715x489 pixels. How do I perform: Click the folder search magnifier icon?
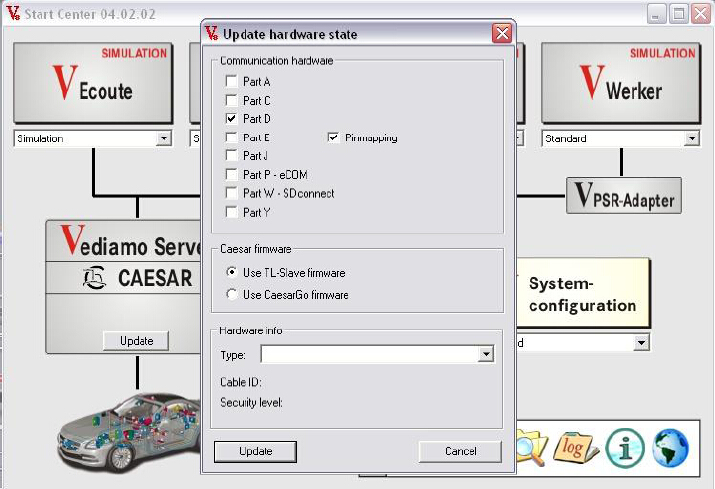pos(530,450)
